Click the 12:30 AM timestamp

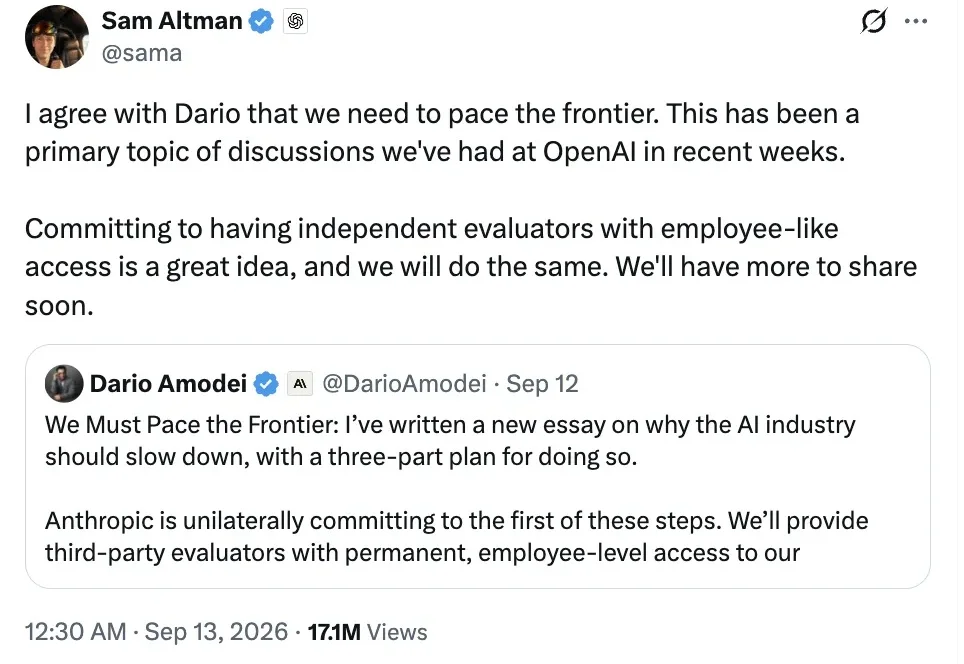(76, 631)
